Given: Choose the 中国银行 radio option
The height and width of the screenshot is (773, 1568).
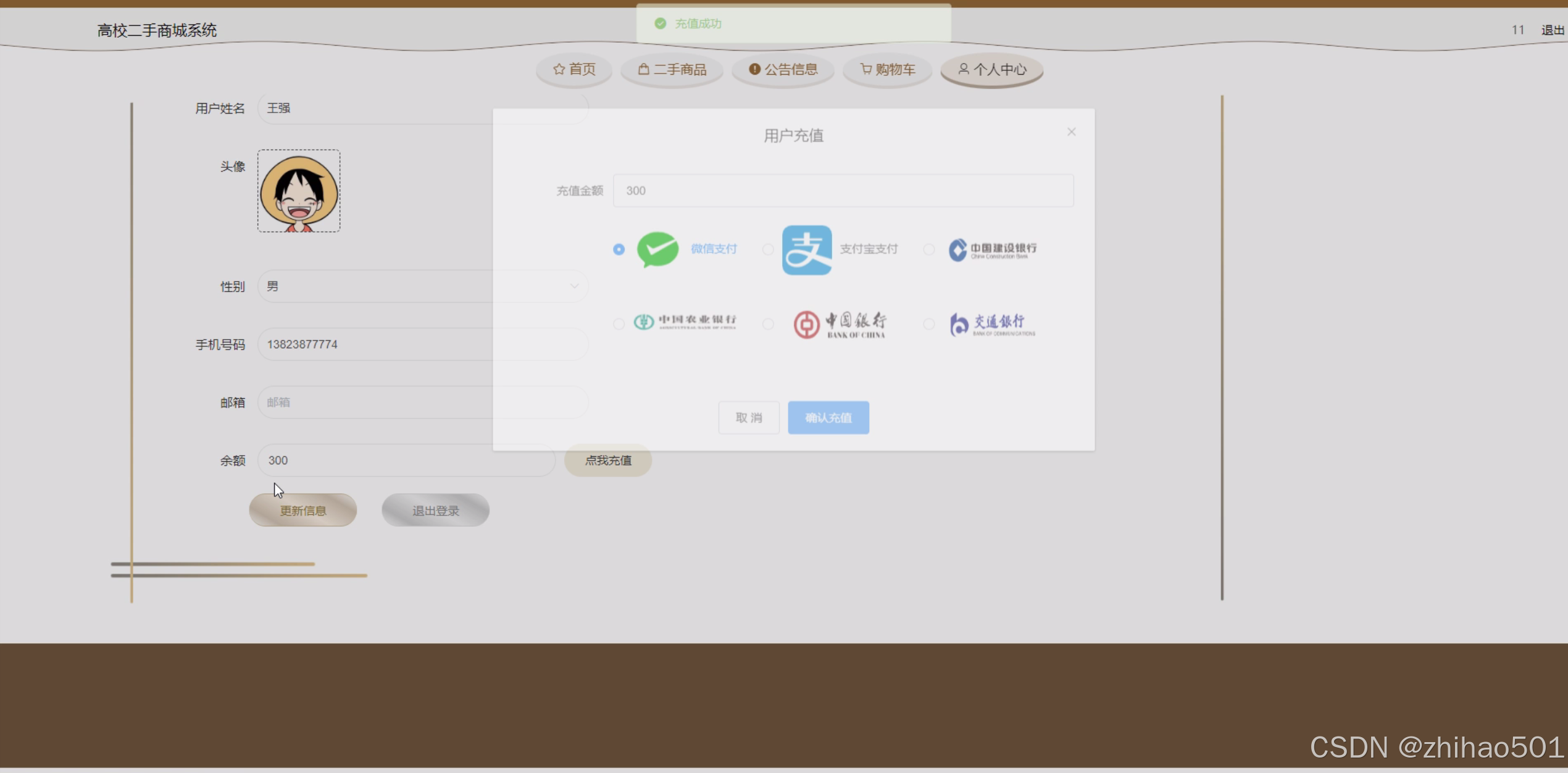Looking at the screenshot, I should (x=767, y=324).
